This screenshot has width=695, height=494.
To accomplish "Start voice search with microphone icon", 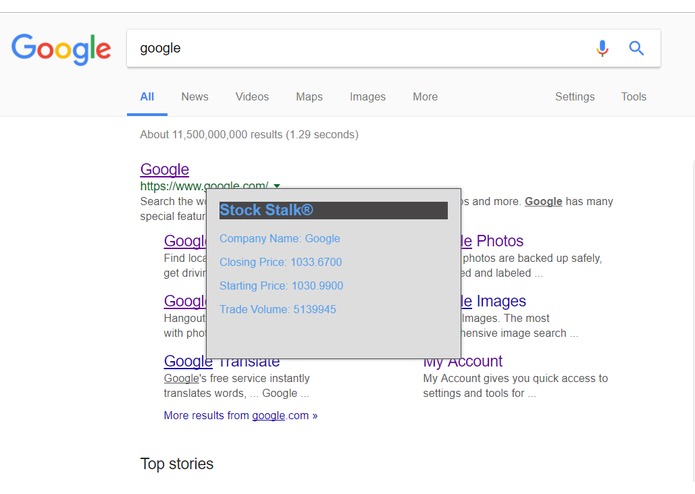I will pyautogui.click(x=602, y=48).
